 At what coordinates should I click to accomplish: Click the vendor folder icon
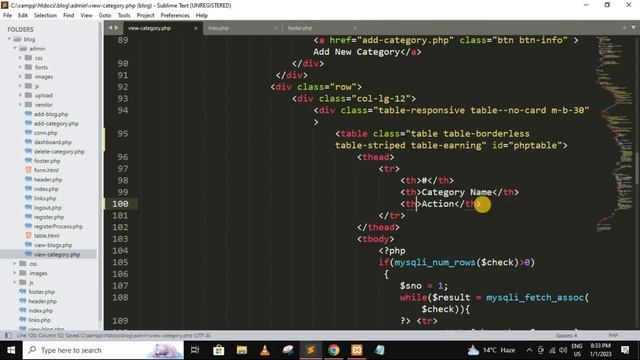[x=28, y=104]
